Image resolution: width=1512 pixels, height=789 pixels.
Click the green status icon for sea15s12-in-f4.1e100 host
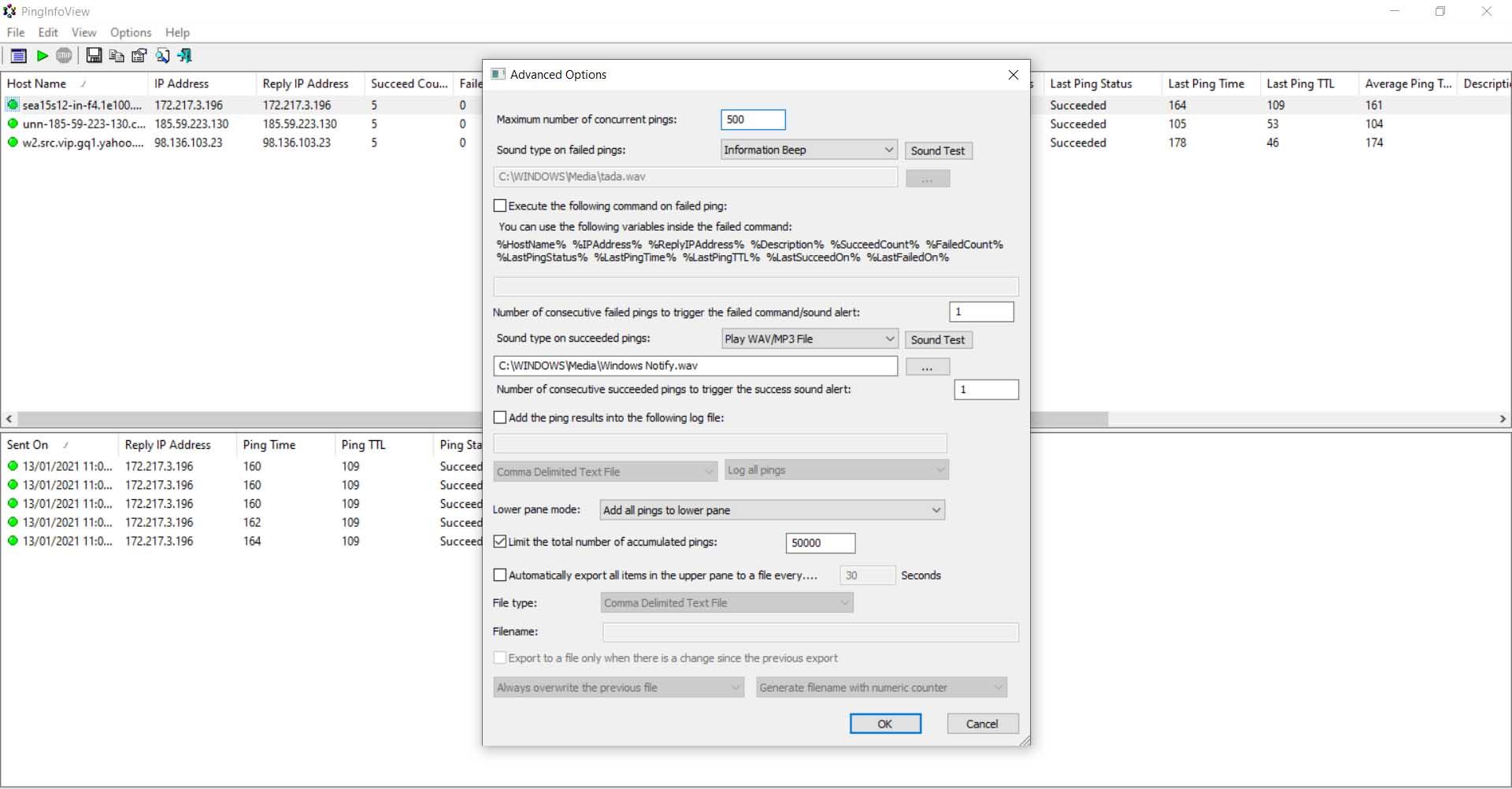click(x=13, y=105)
